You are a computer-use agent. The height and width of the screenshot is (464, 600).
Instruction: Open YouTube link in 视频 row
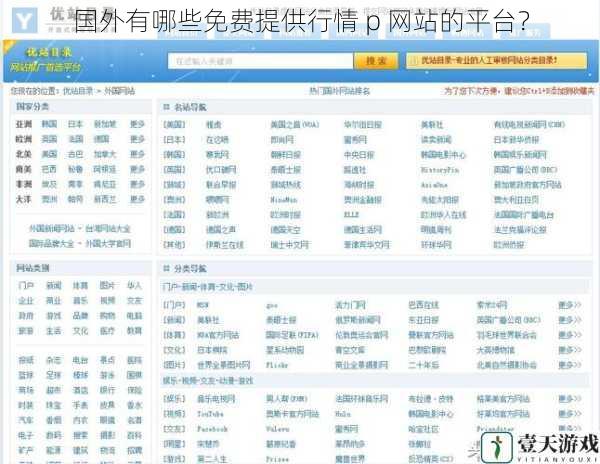coord(210,414)
